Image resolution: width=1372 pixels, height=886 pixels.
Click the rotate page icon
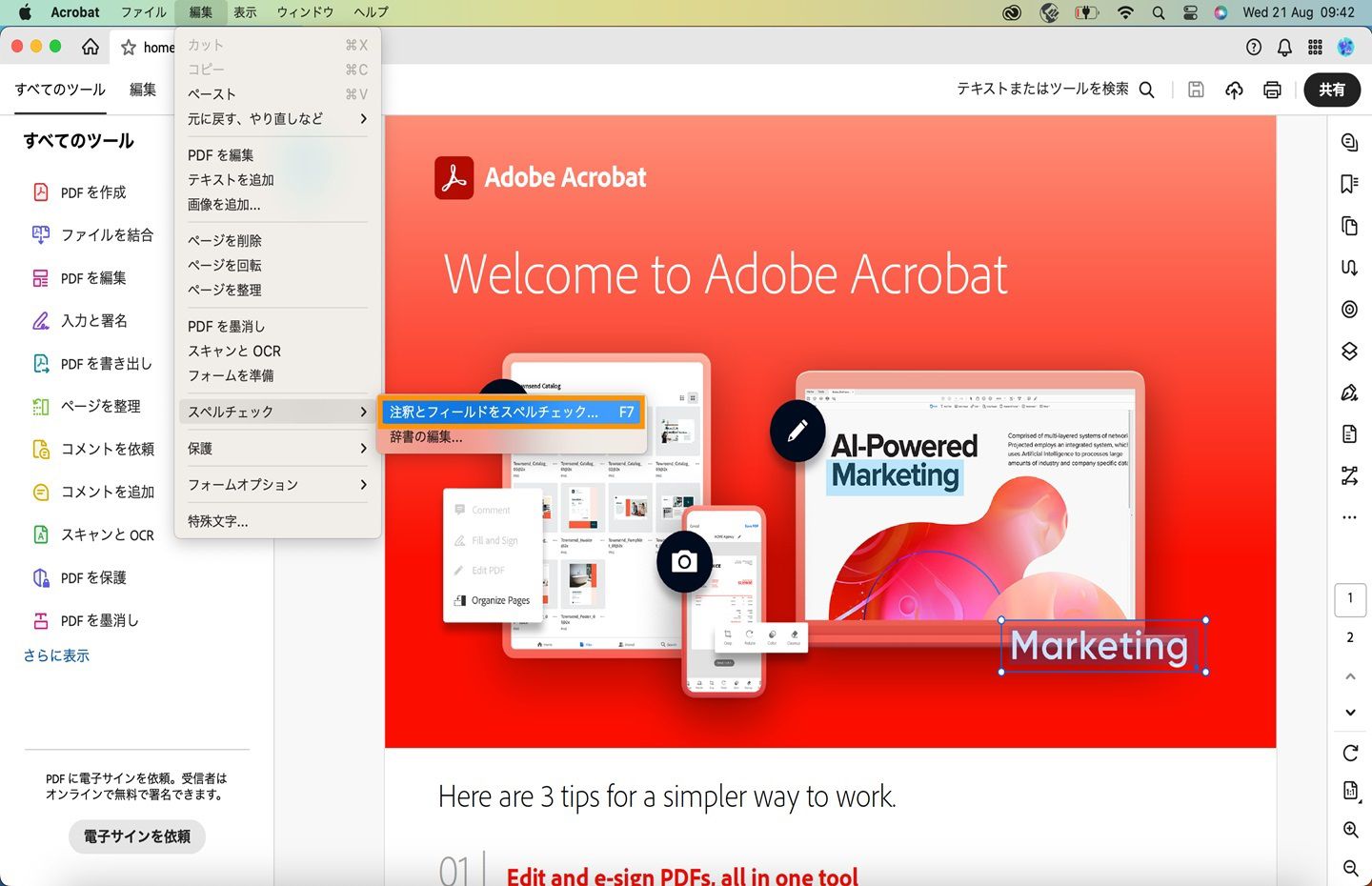click(1349, 753)
